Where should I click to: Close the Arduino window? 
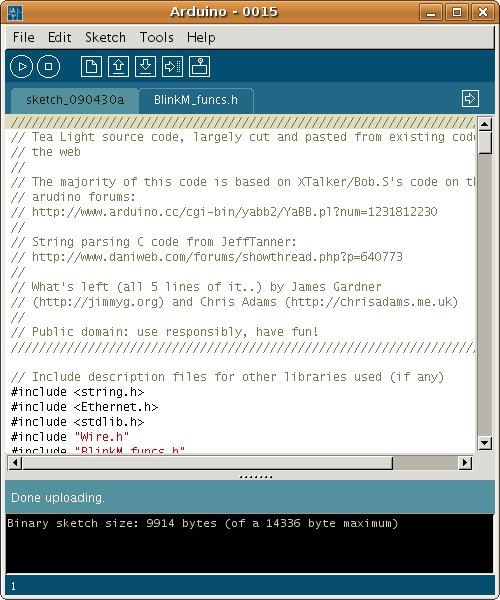(x=482, y=13)
